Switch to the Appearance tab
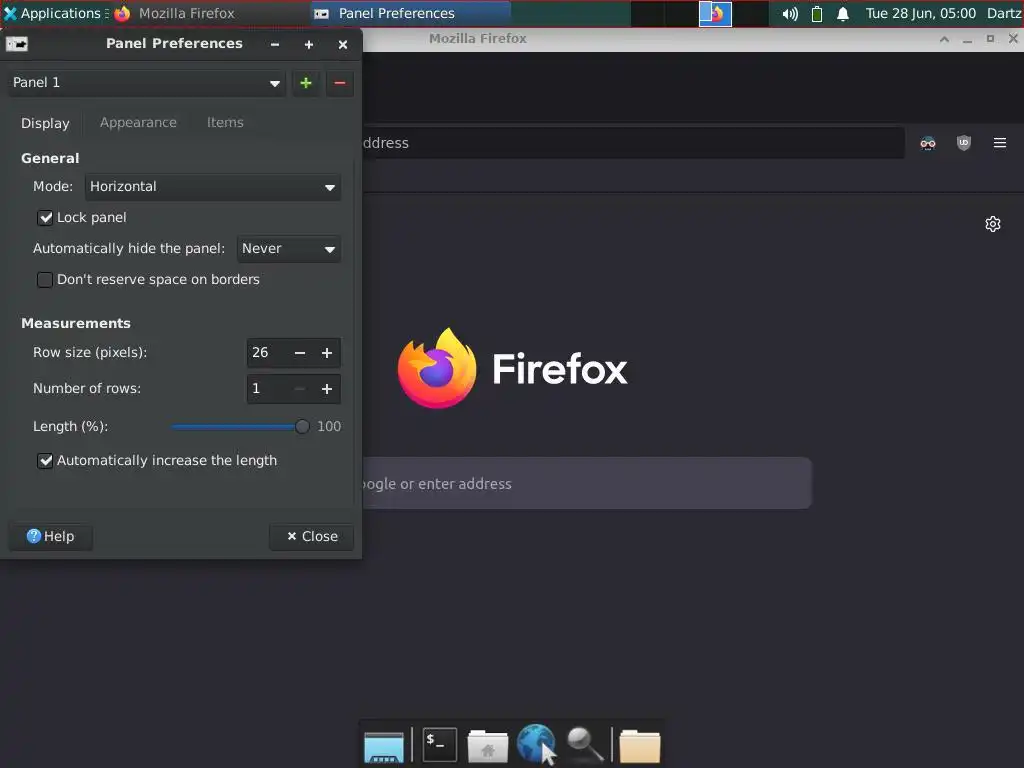This screenshot has height=768, width=1024. click(x=138, y=123)
